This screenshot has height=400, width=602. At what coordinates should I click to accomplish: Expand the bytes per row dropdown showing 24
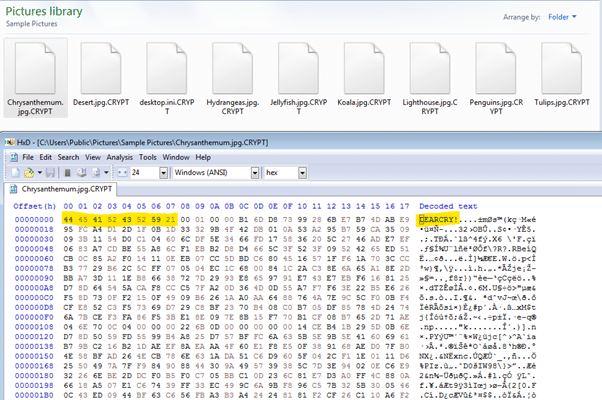click(161, 173)
